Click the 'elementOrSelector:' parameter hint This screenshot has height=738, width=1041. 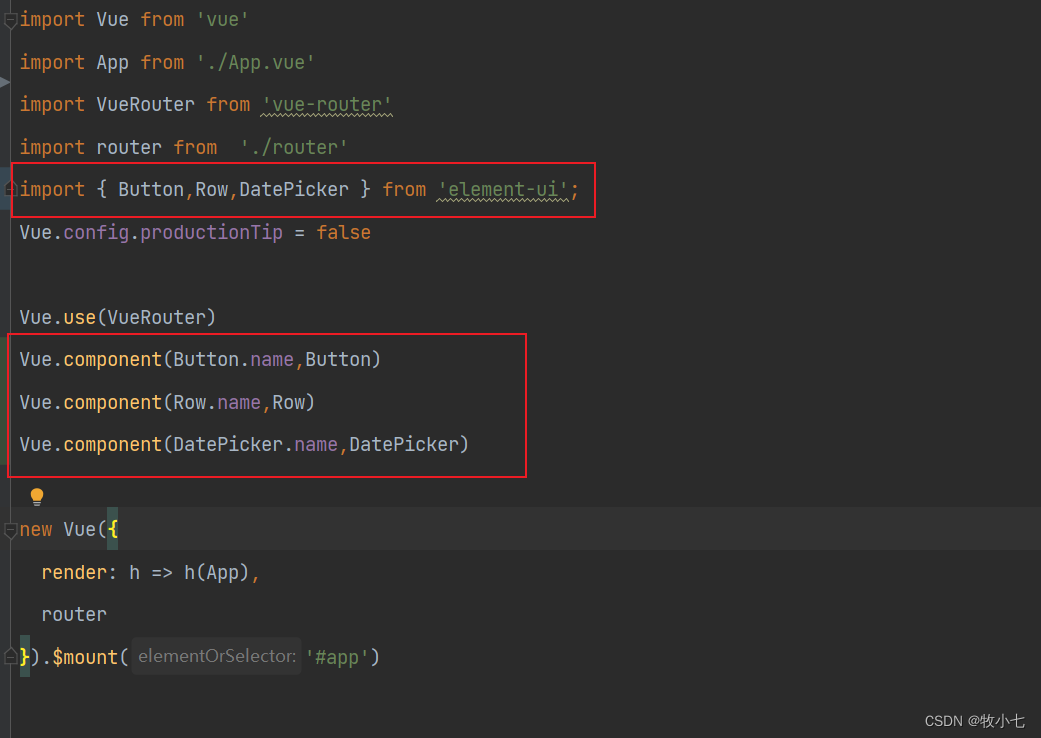pos(216,656)
